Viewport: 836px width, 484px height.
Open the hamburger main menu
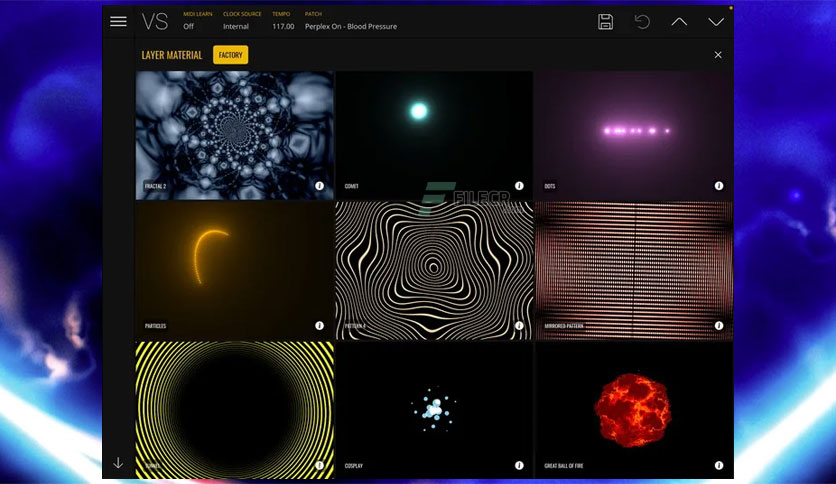(x=118, y=21)
